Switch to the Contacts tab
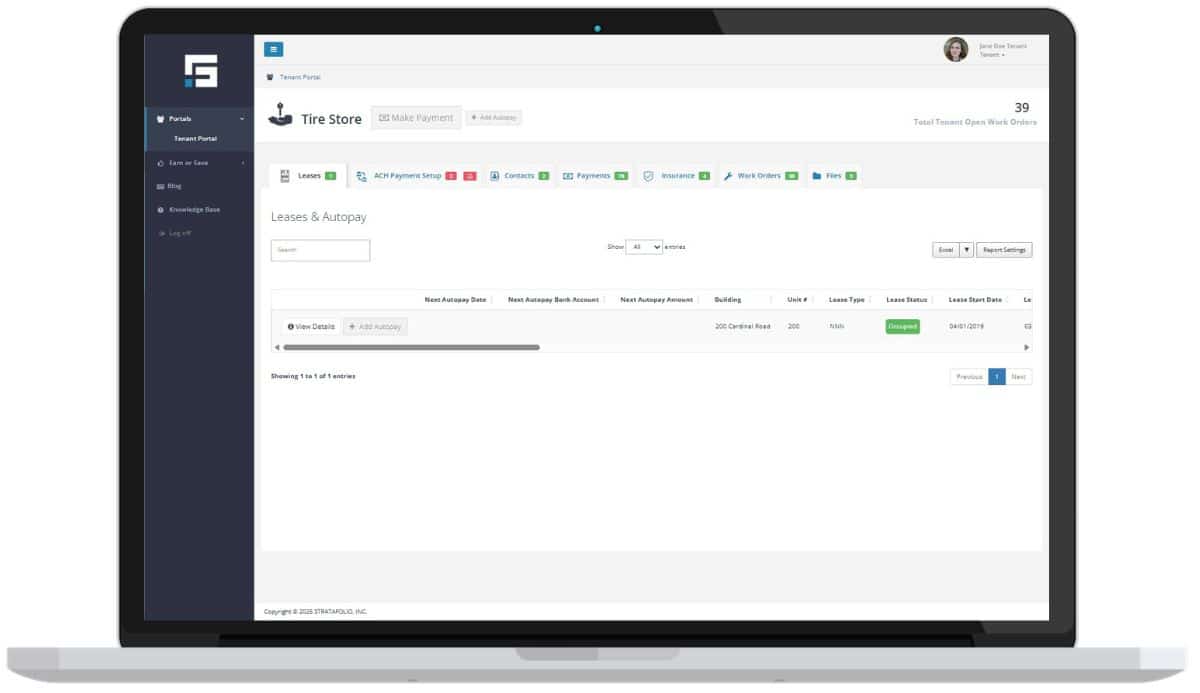Image resolution: width=1200 pixels, height=693 pixels. tap(519, 176)
